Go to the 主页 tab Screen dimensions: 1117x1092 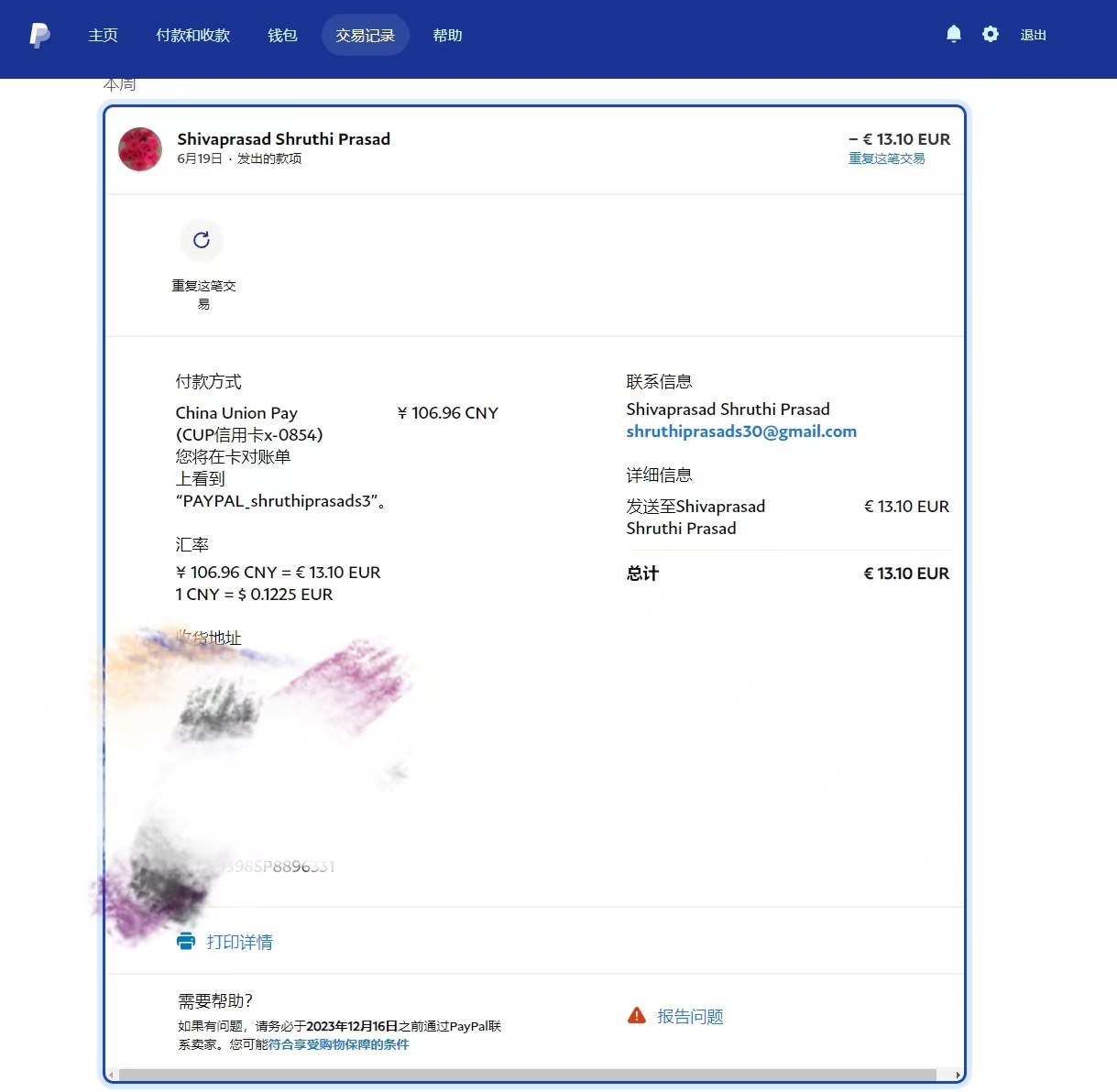(103, 36)
